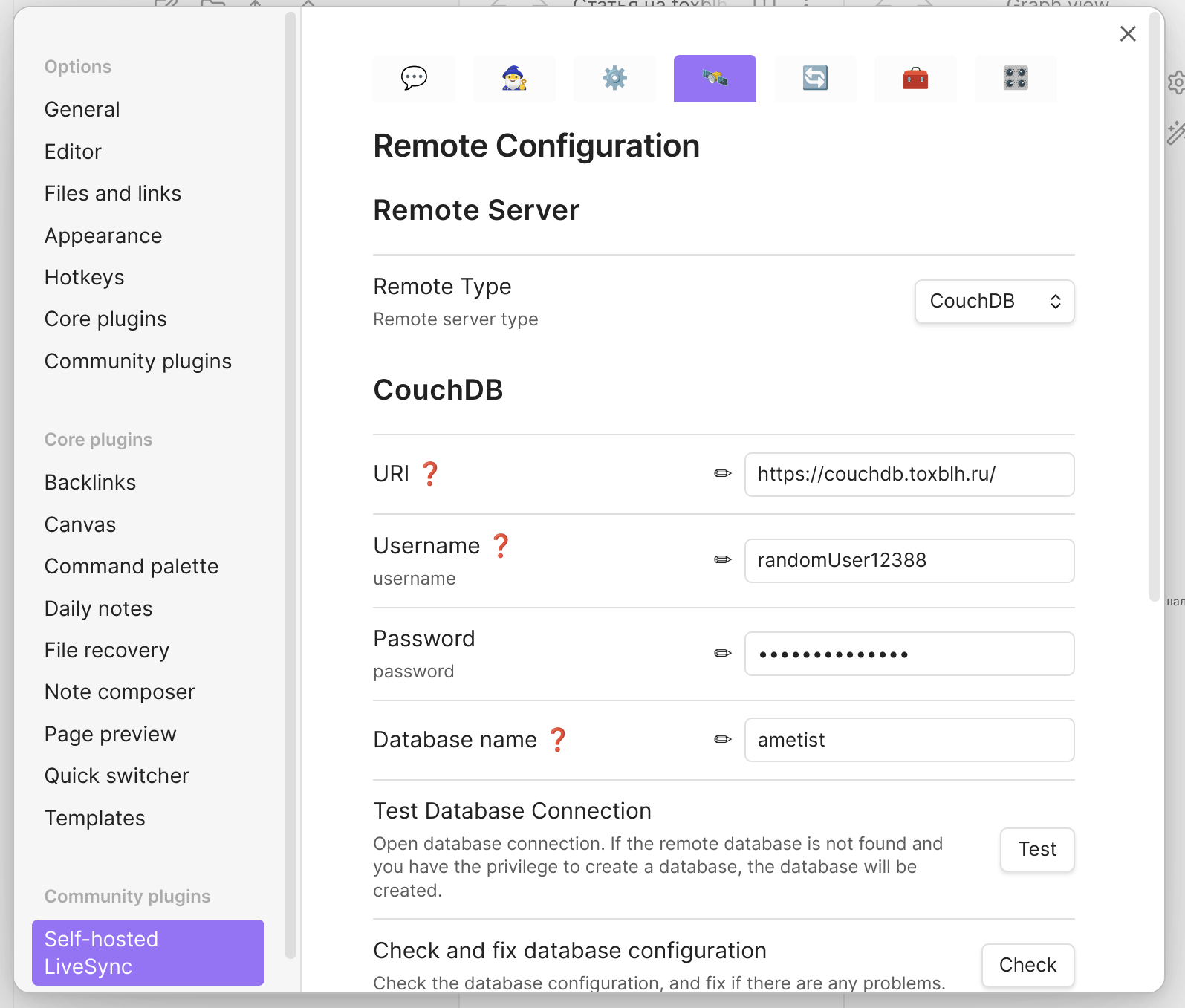Click the pencil icon beside the Username field
This screenshot has width=1185, height=1008.
click(x=723, y=560)
